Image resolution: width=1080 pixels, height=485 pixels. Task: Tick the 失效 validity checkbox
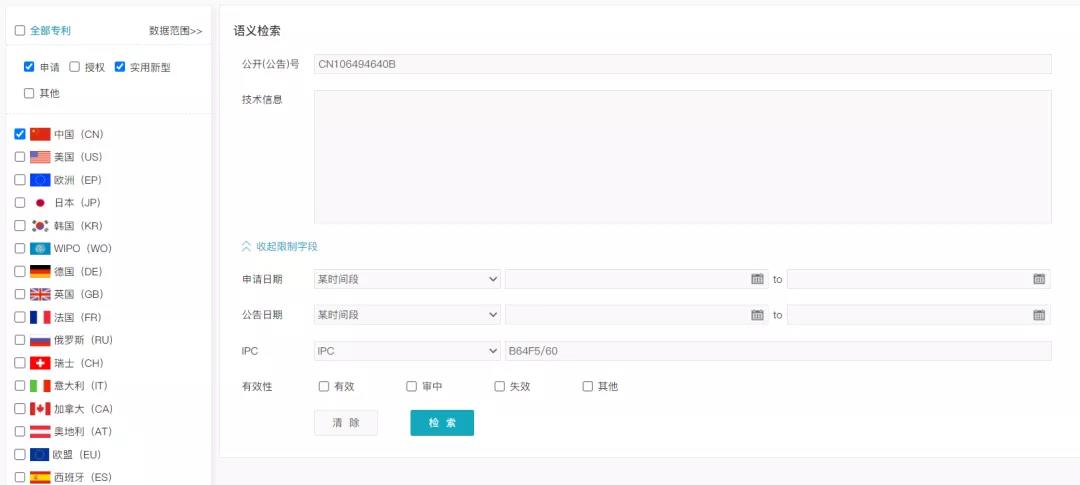pyautogui.click(x=500, y=386)
